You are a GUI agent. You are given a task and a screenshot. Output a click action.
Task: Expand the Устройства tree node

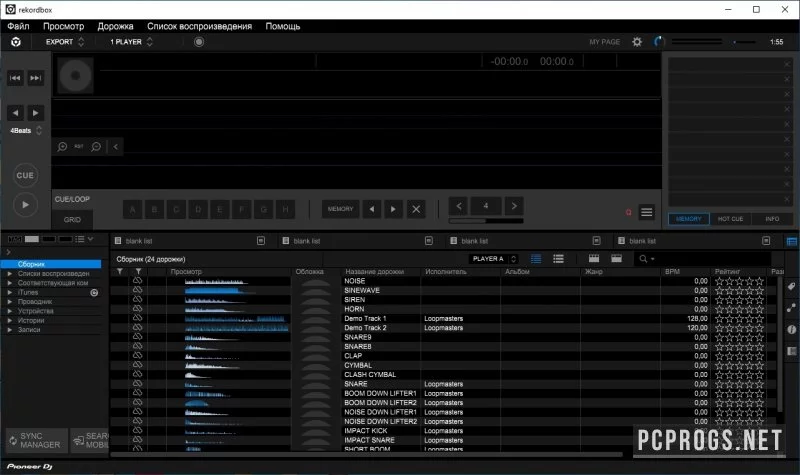(10, 311)
